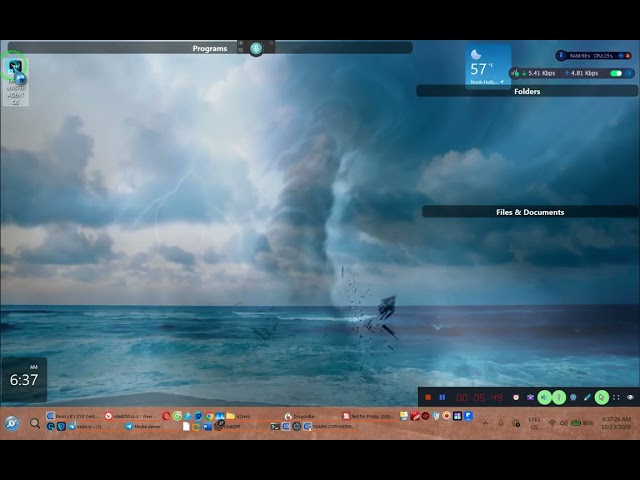Open Wi-Fi network settings in the tray
This screenshot has height=480, width=640.
click(552, 423)
